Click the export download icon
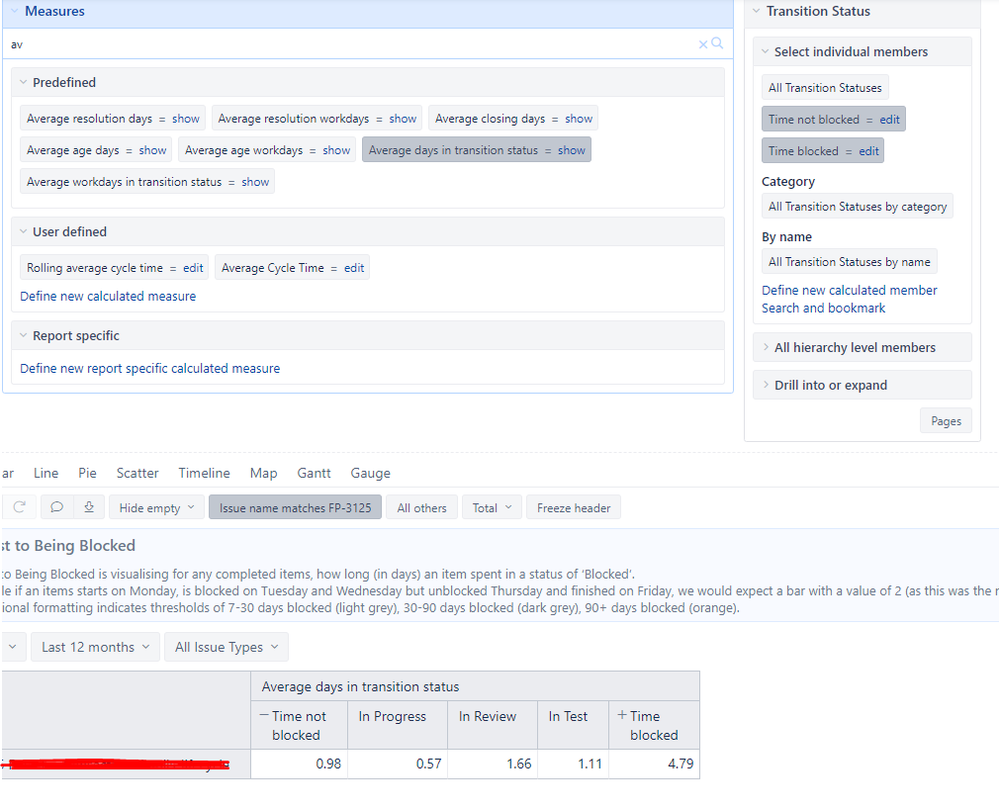 [x=89, y=507]
